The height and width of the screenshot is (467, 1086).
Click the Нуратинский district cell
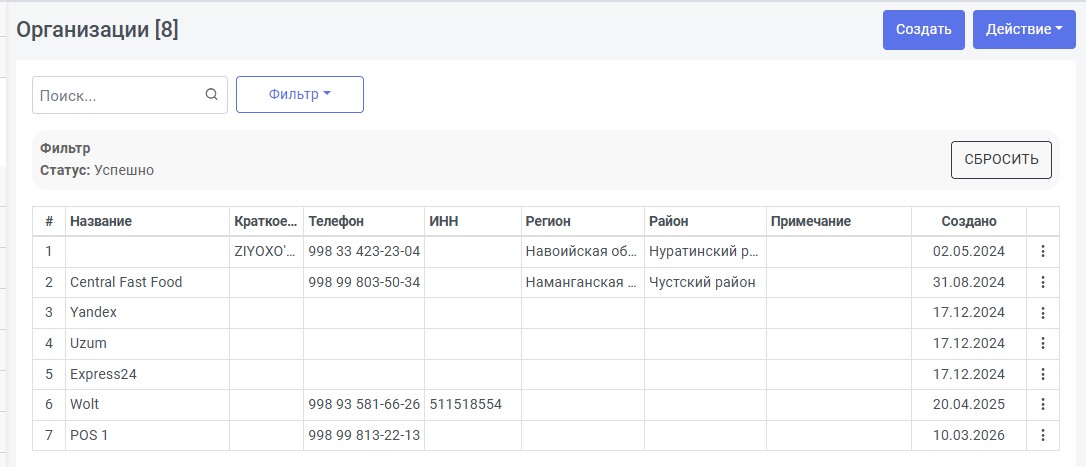coord(704,252)
